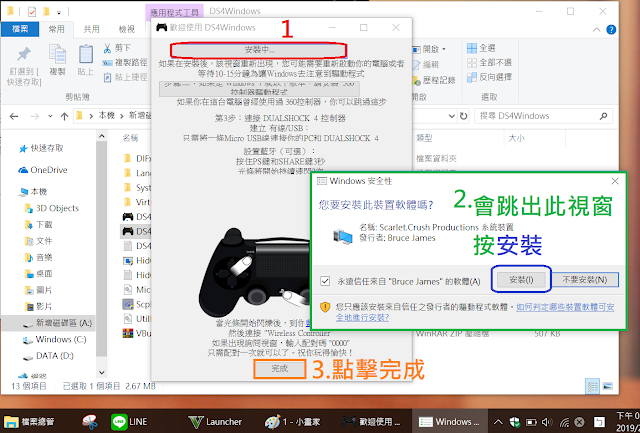Click the navigation pane scroll down arrow

[102, 372]
